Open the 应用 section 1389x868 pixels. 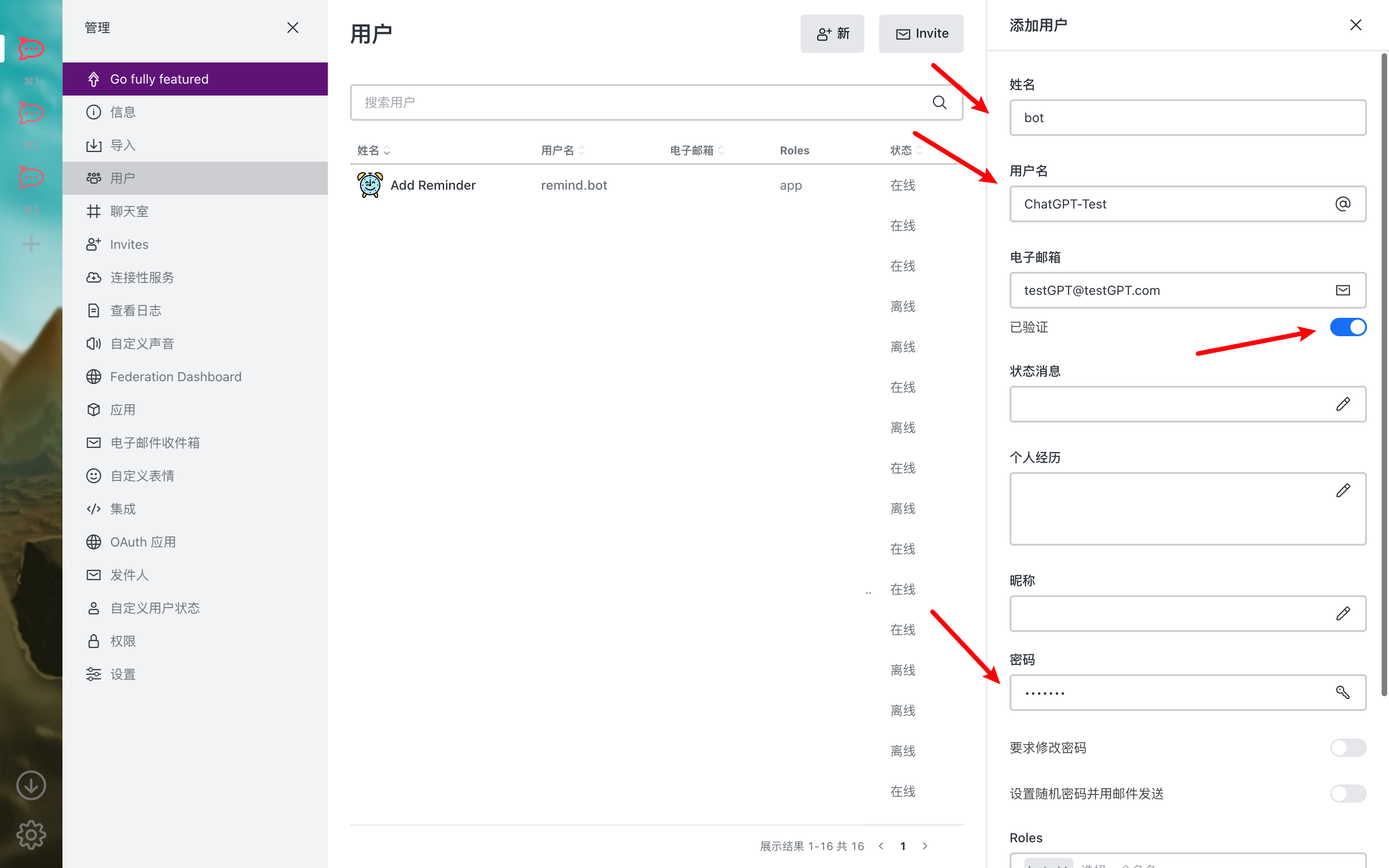pyautogui.click(x=195, y=410)
